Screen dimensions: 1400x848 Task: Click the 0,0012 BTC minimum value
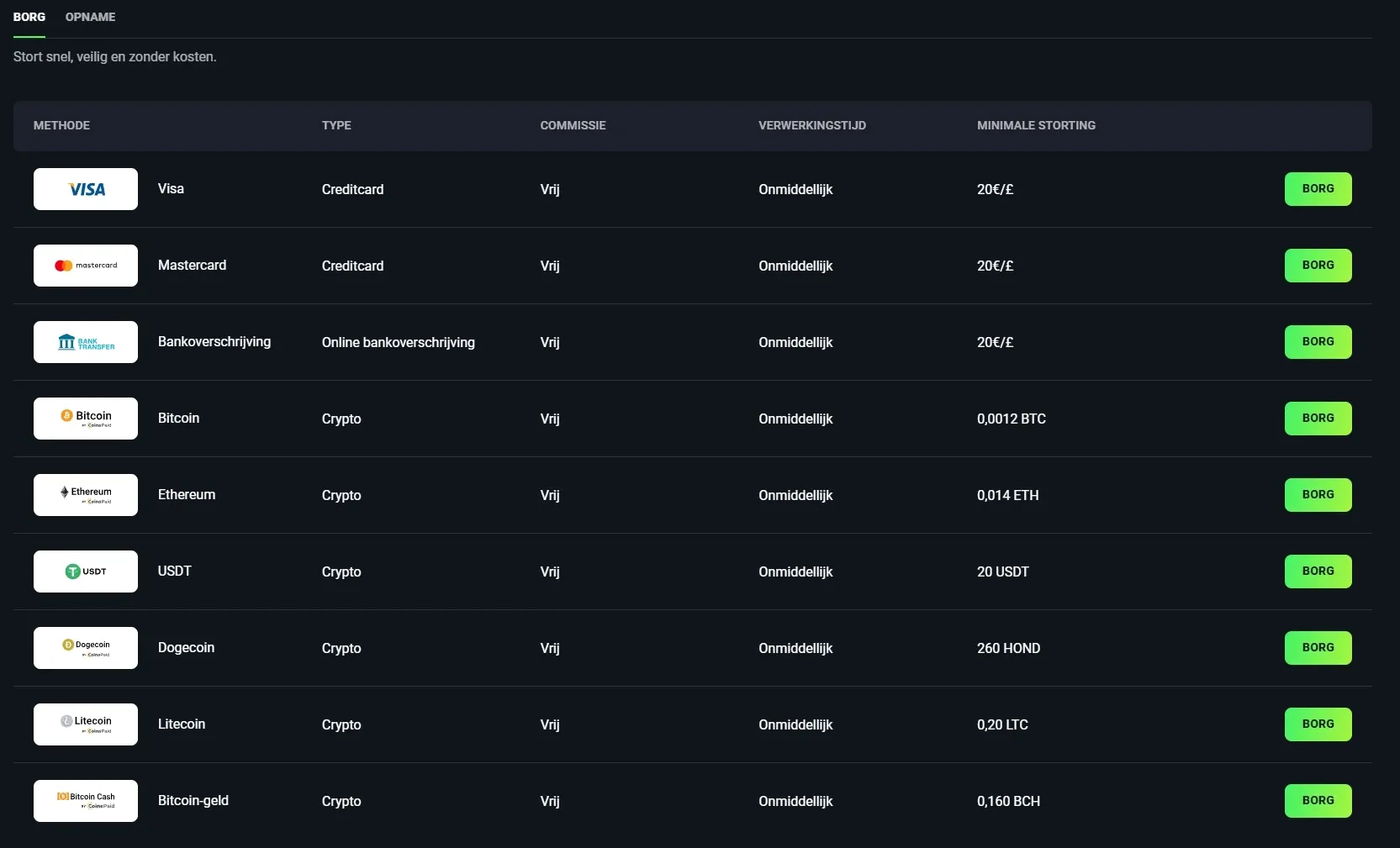coord(1012,419)
